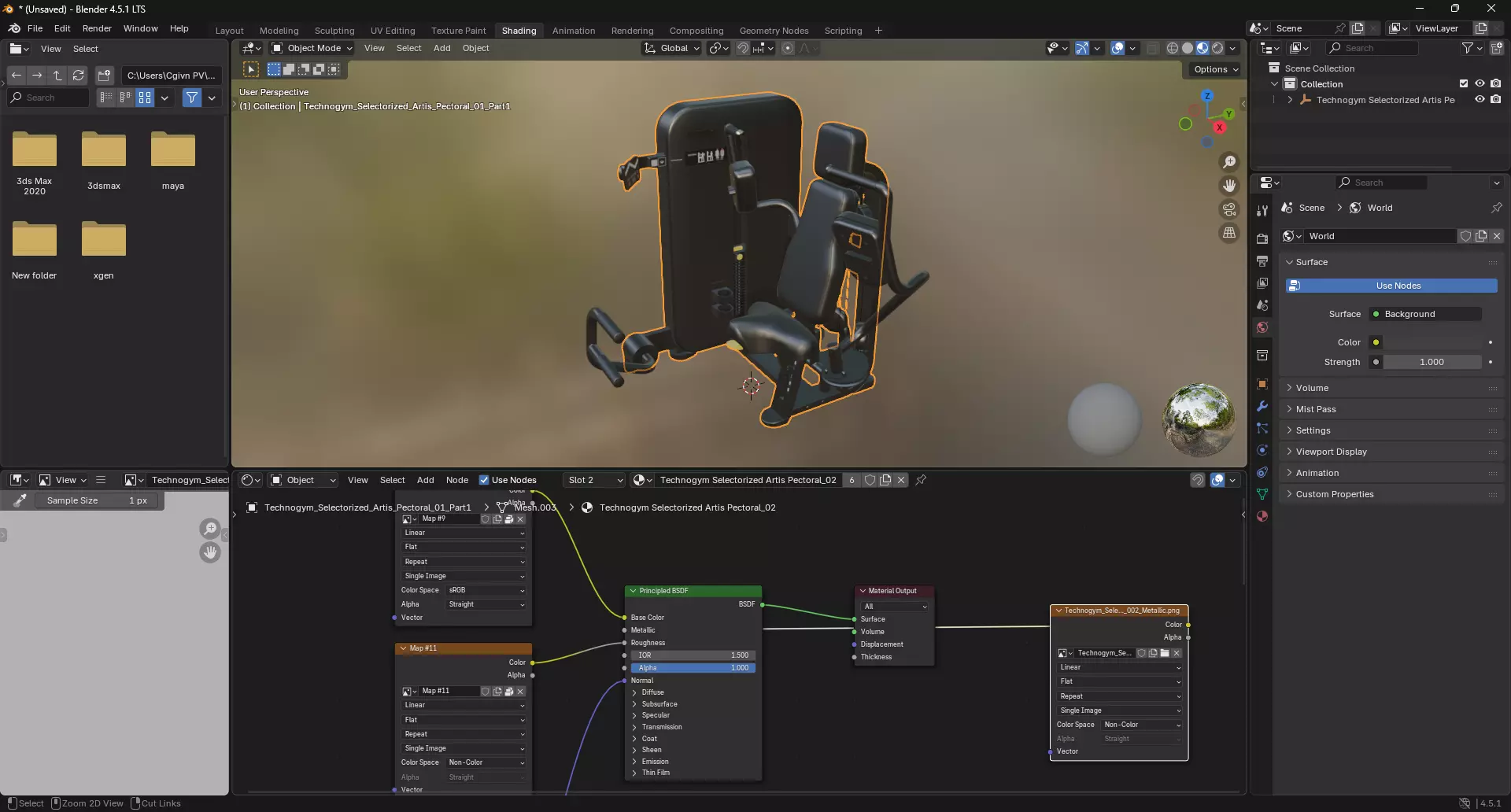This screenshot has width=1511, height=812.
Task: Open the shader editor Node menu
Action: point(457,480)
